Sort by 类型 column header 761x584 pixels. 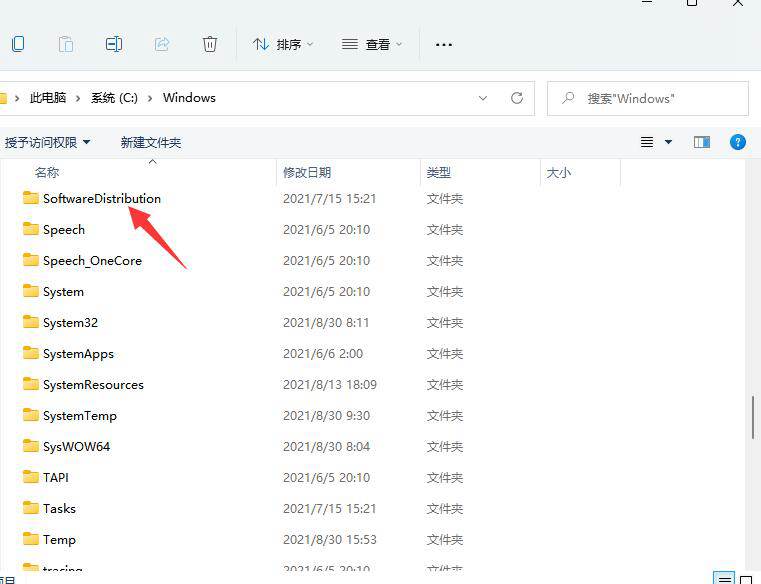tap(439, 172)
